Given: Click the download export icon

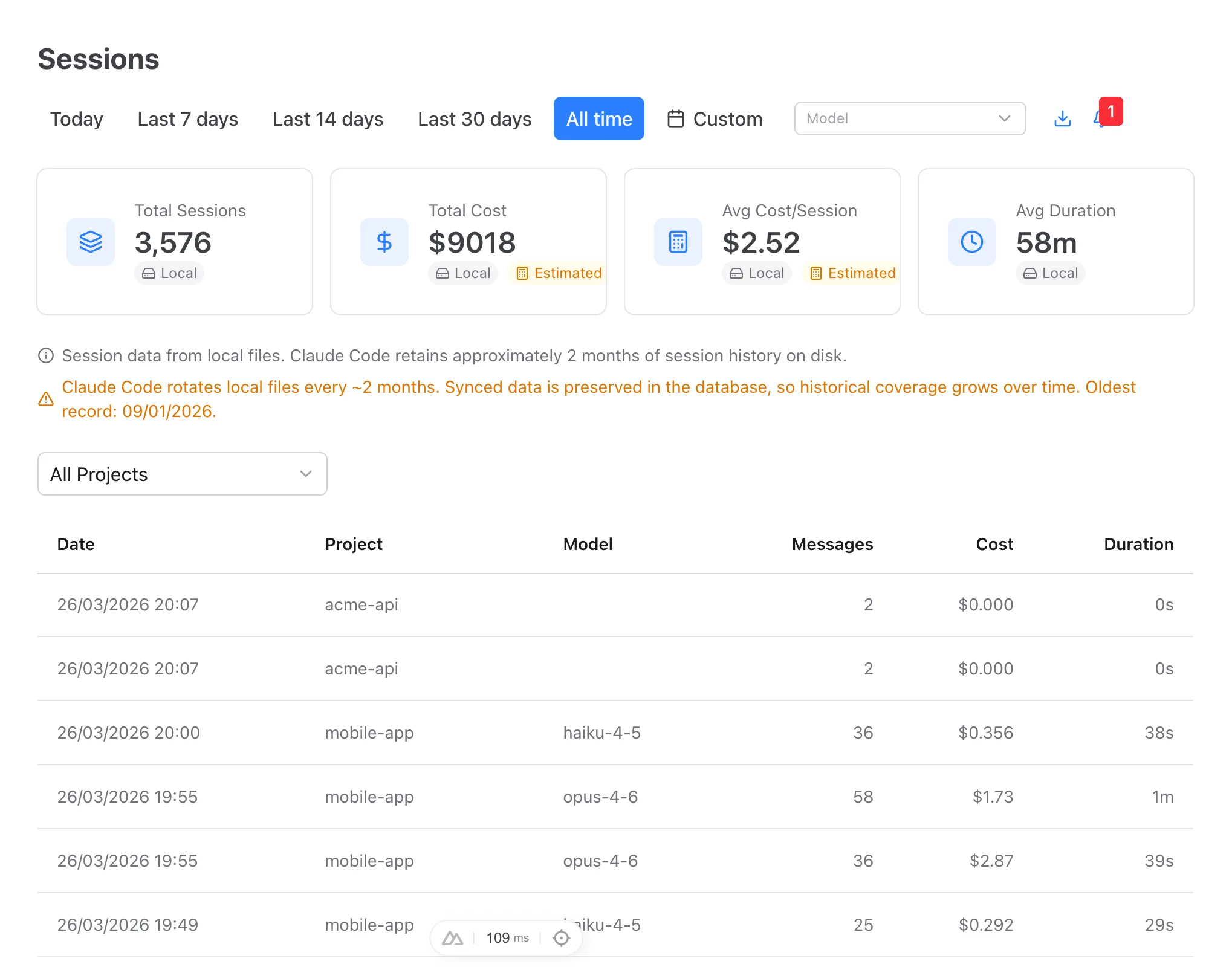Looking at the screenshot, I should click(x=1062, y=118).
